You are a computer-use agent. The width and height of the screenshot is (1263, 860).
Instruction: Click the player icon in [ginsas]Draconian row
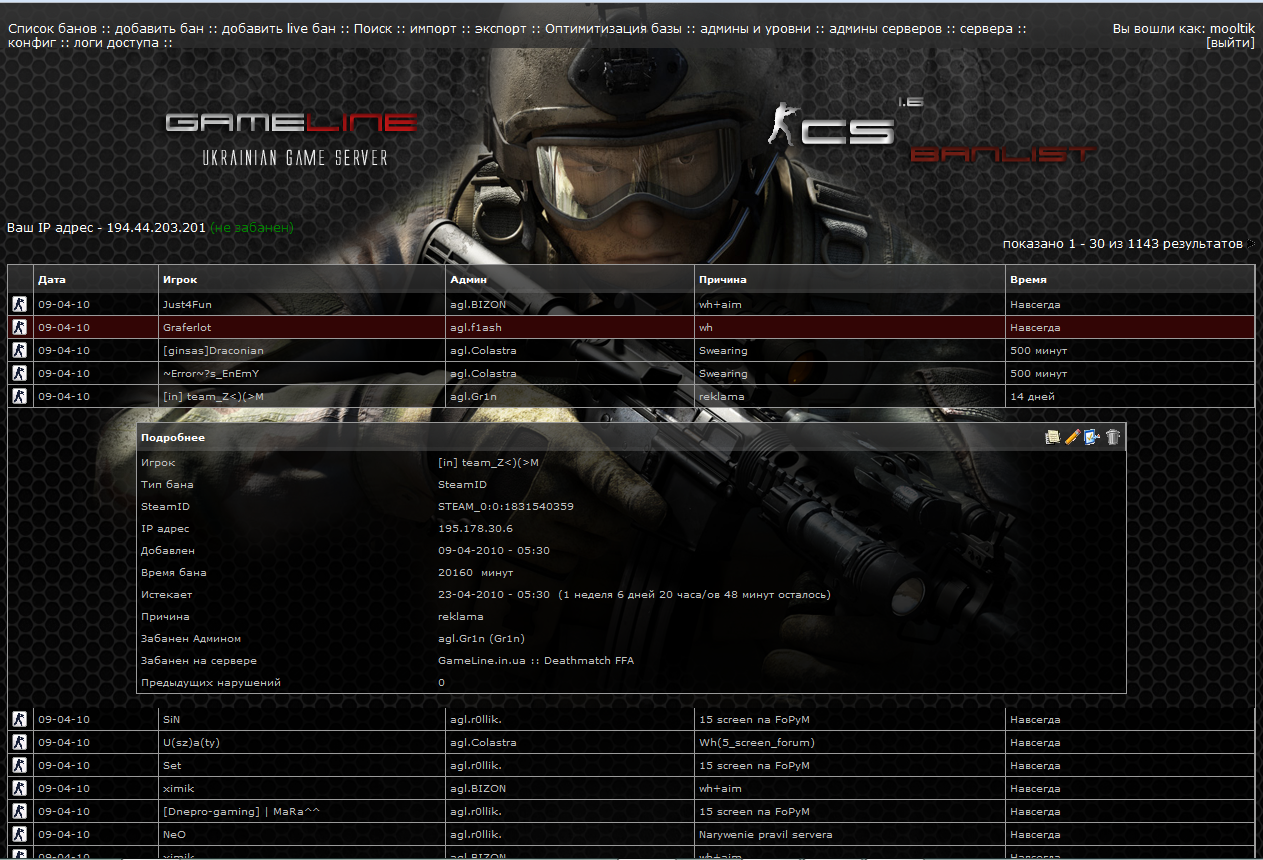19,350
